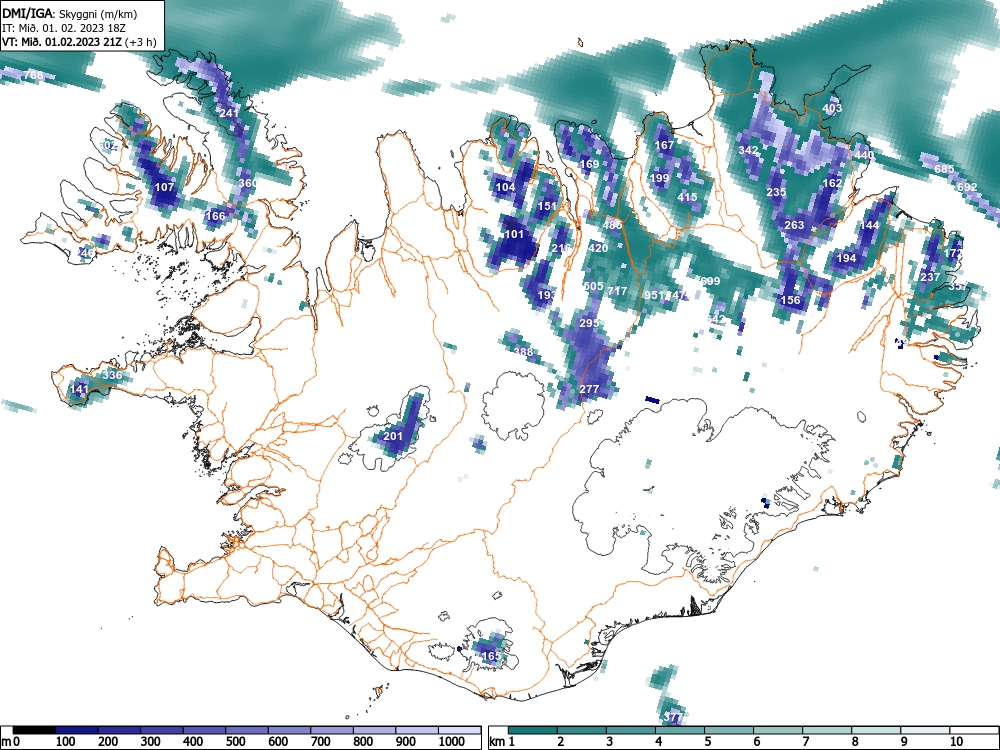The image size is (1000, 750).
Task: Click the visibility value '295' on the map
Action: (x=589, y=323)
